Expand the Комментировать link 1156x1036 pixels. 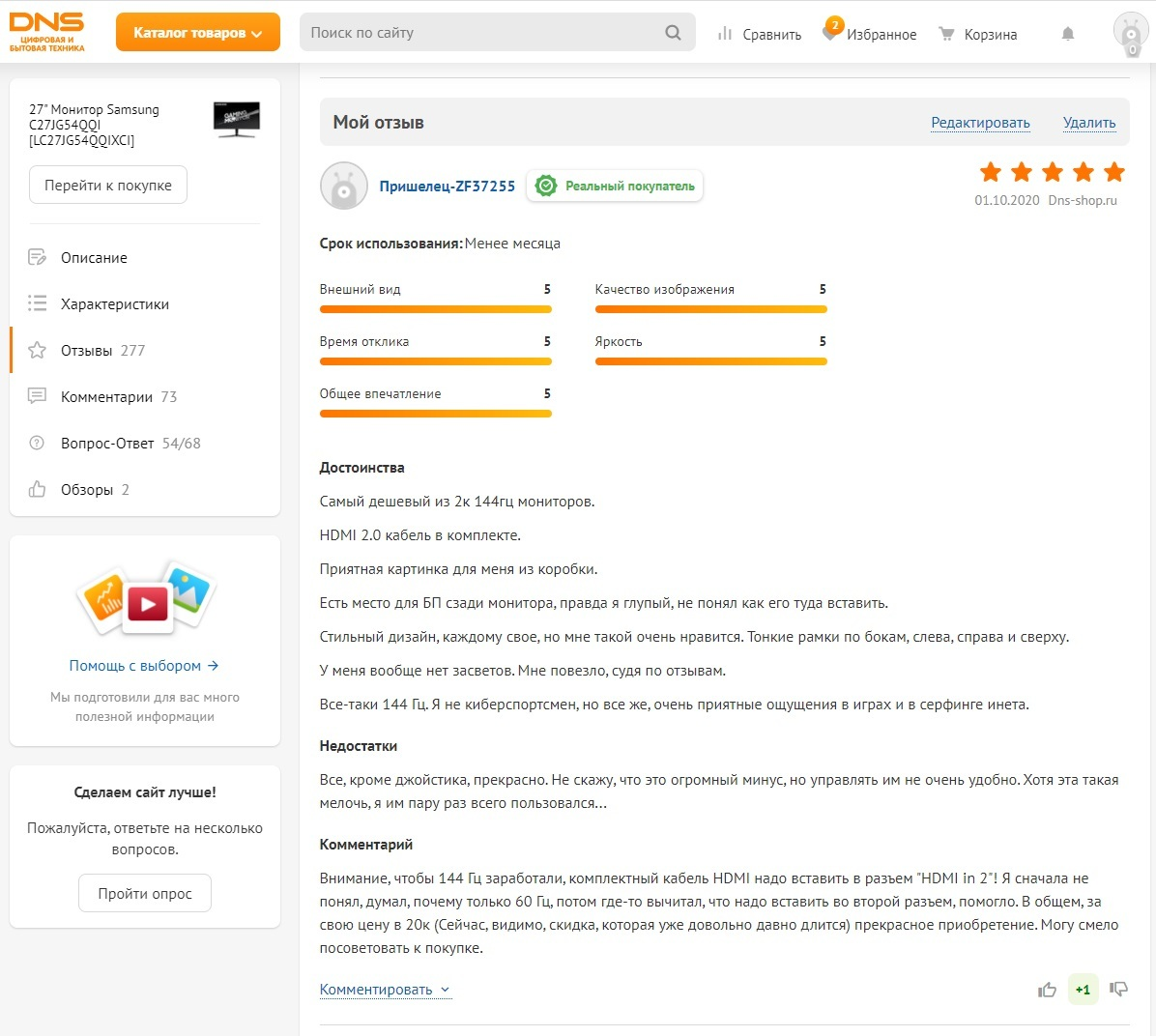coord(385,990)
